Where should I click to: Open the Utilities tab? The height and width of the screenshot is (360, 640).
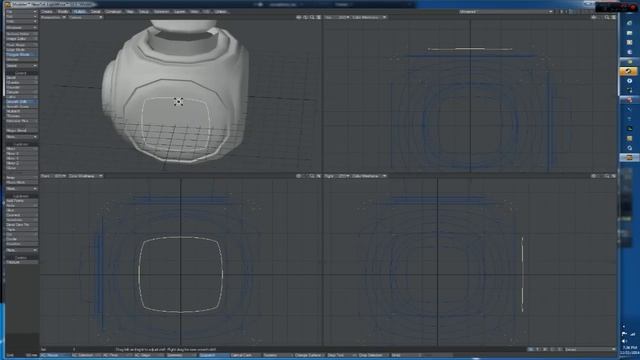[221, 12]
